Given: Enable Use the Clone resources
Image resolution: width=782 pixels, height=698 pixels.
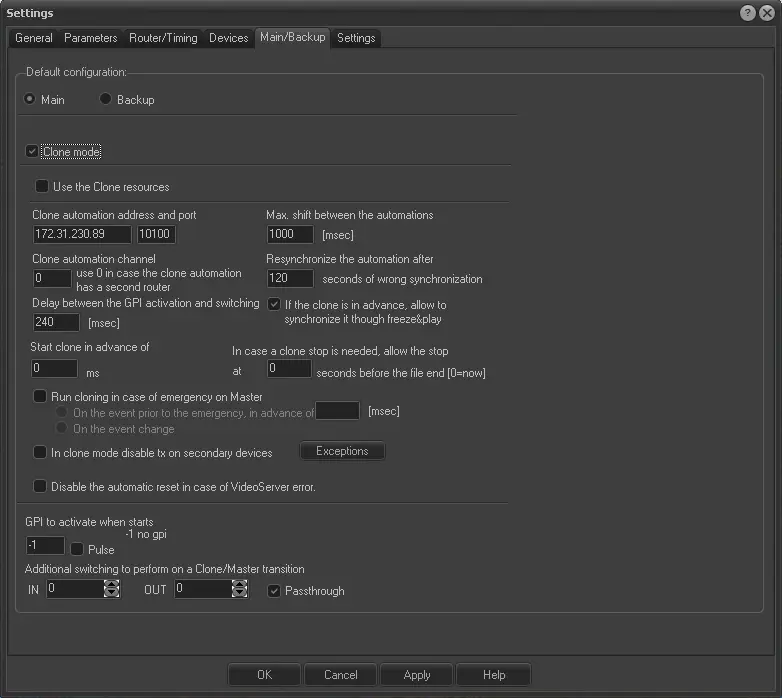Looking at the screenshot, I should 42,186.
